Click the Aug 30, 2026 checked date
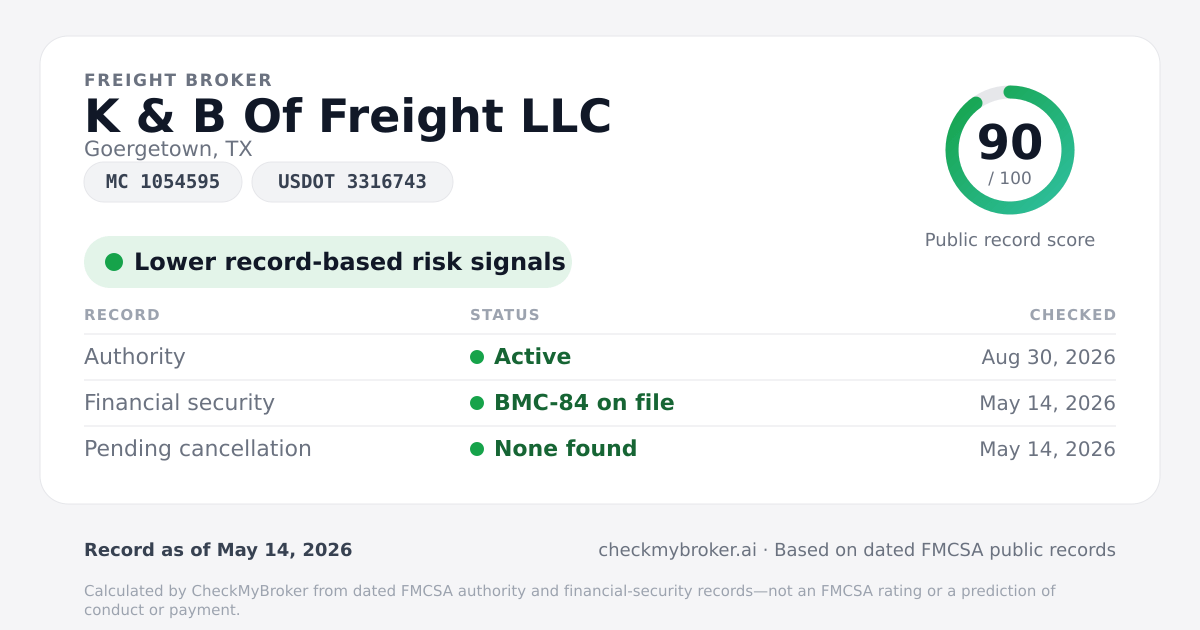Image resolution: width=1200 pixels, height=630 pixels. (1049, 357)
